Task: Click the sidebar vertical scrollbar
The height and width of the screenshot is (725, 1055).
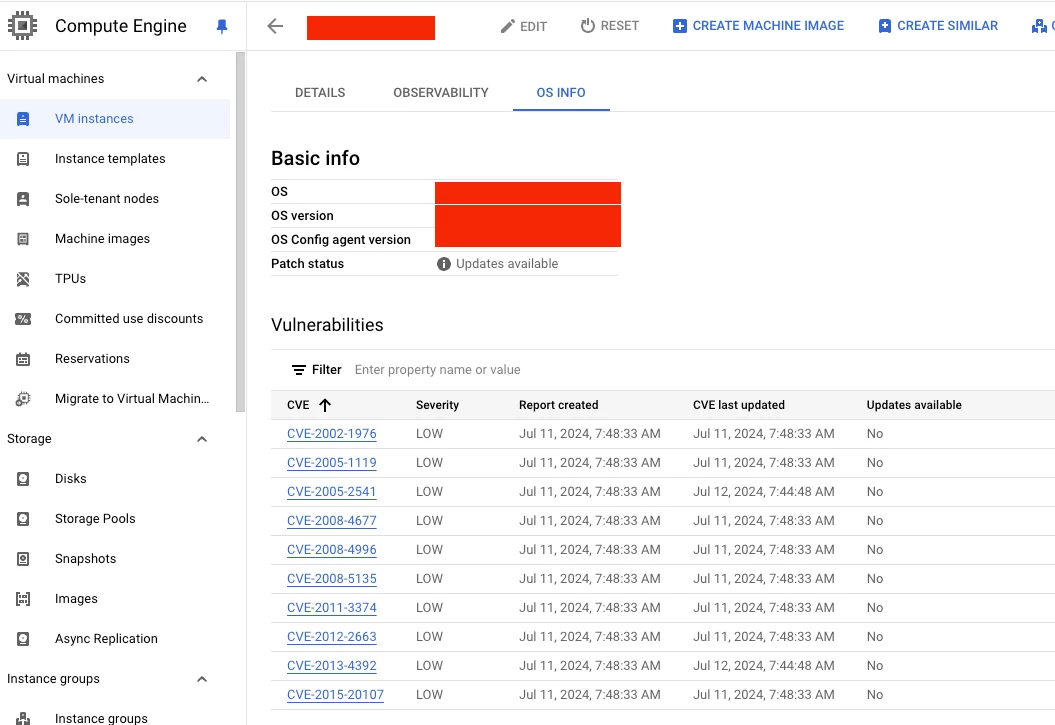Action: 240,232
